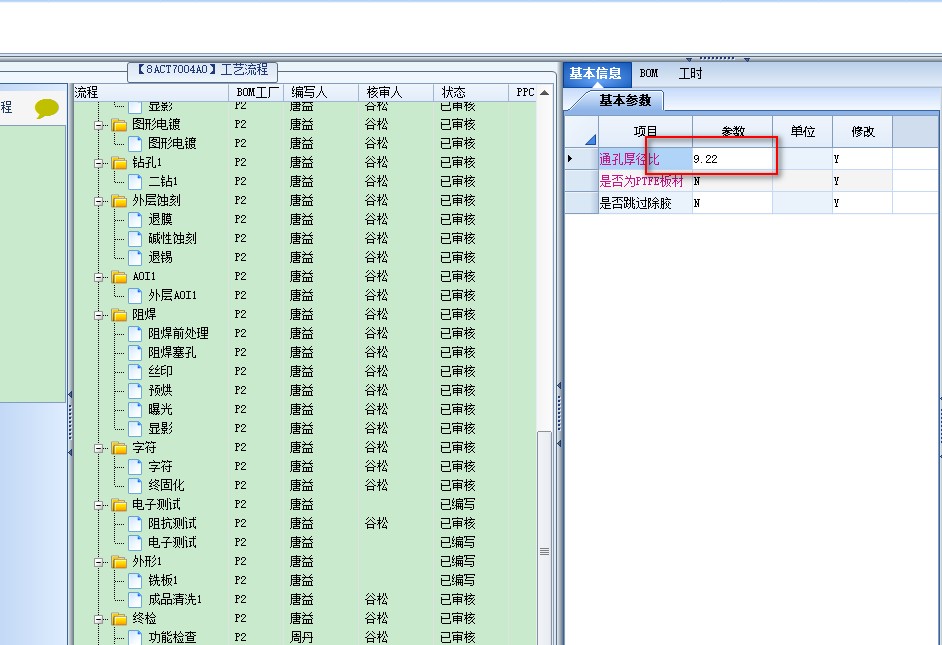The width and height of the screenshot is (942, 645).
Task: Click the 9.22 parameter value field
Action: [732, 159]
